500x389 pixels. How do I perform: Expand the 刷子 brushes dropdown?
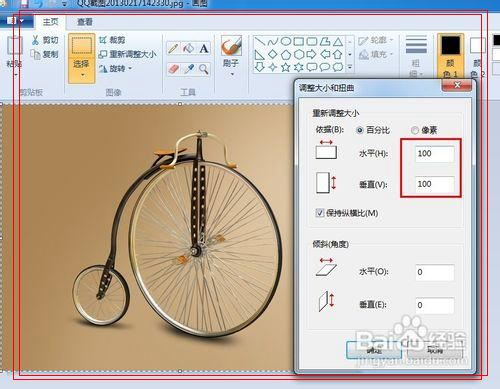(x=232, y=74)
